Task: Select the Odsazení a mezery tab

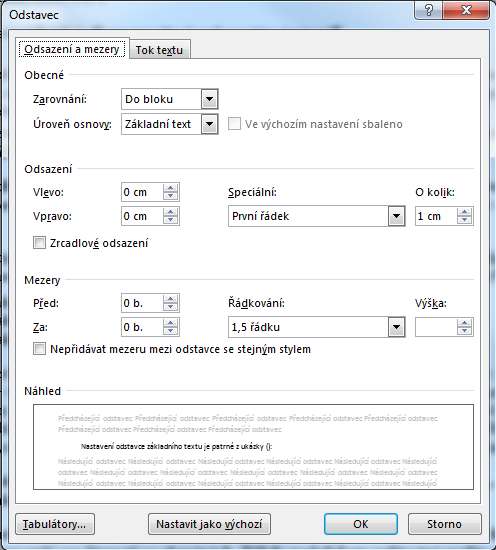Action: [x=72, y=49]
